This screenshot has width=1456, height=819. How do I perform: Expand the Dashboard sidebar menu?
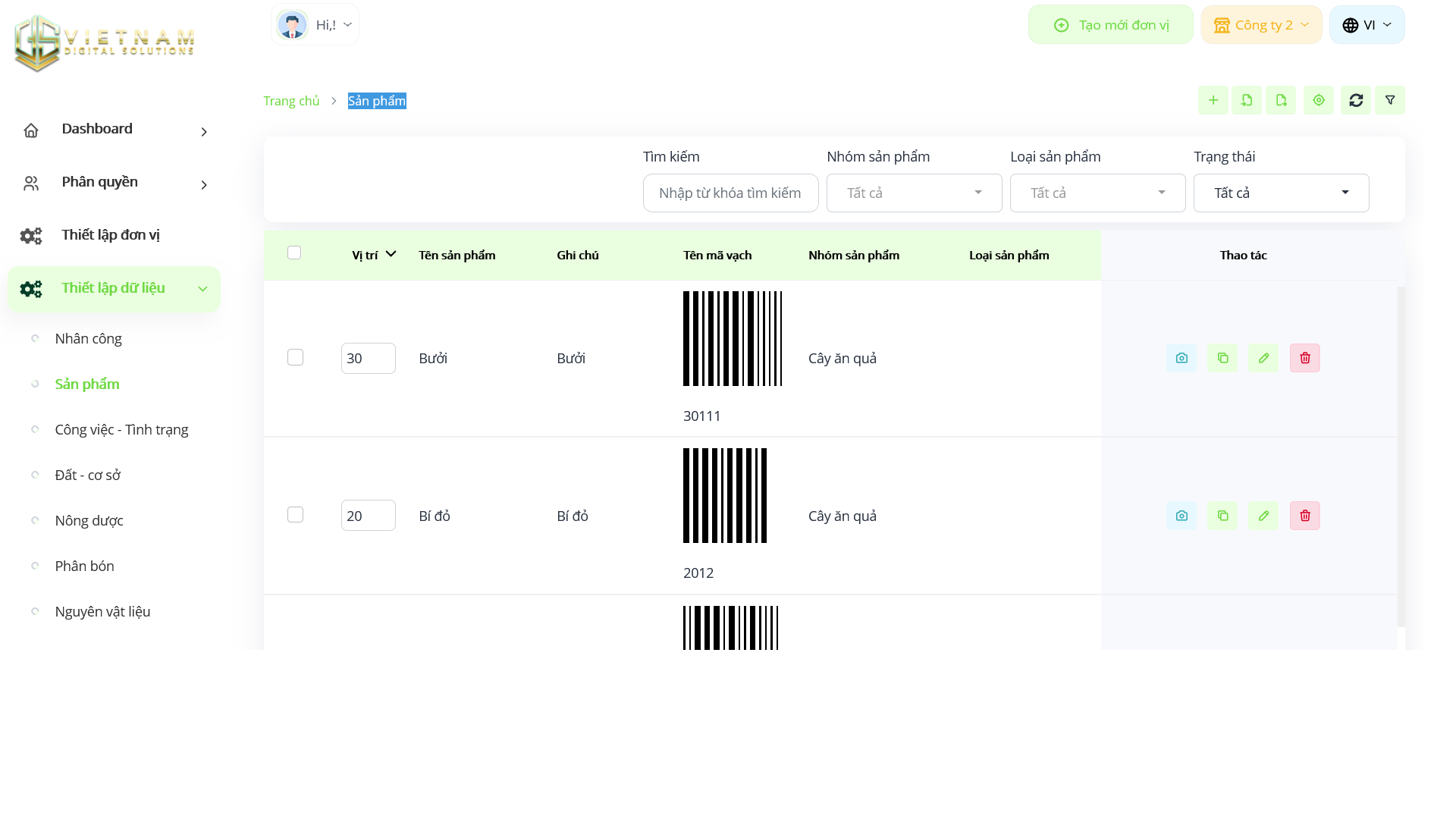(114, 129)
